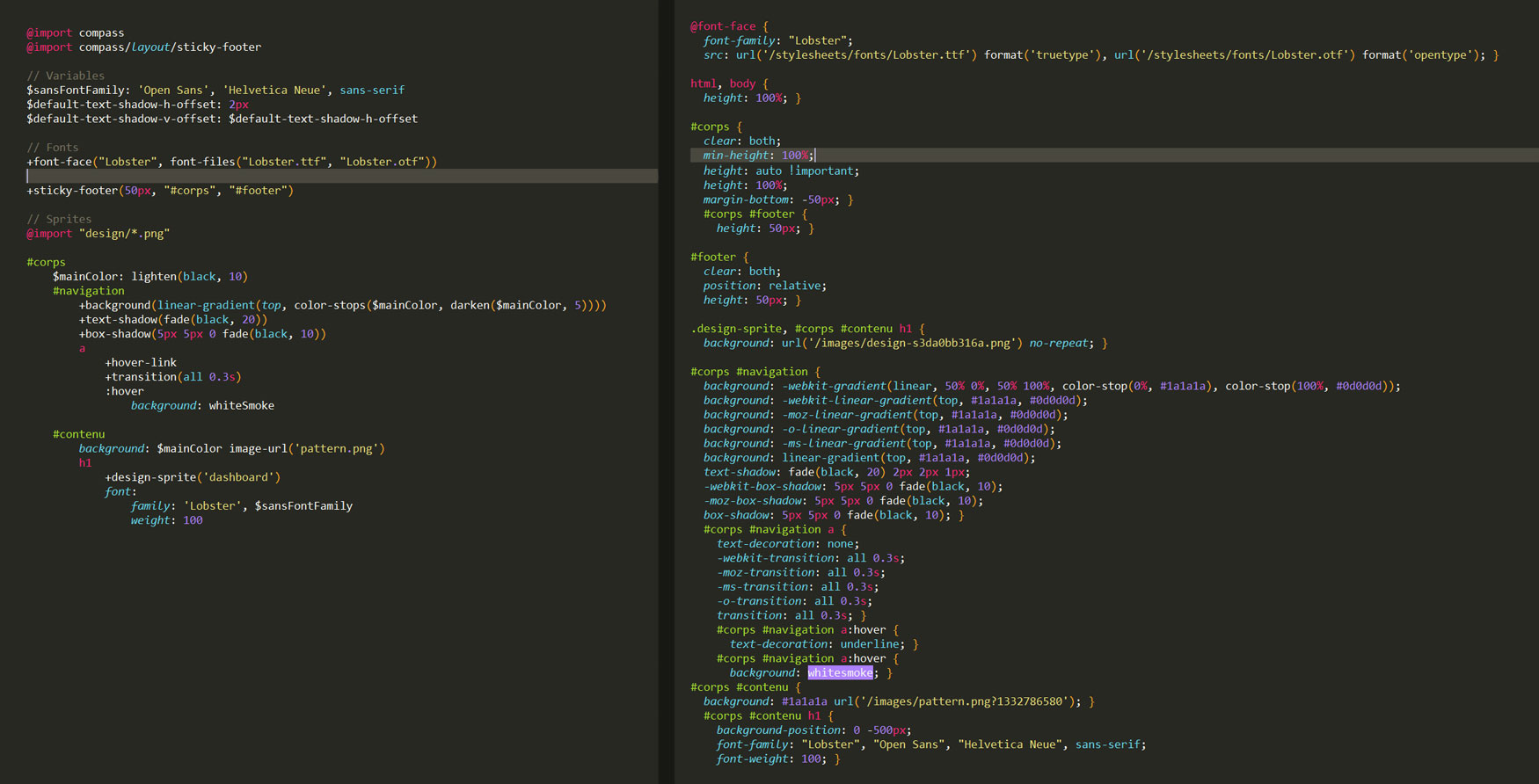Viewport: 1539px width, 784px height.
Task: Click the pattern.png?1332786580 background line
Action: (x=899, y=701)
